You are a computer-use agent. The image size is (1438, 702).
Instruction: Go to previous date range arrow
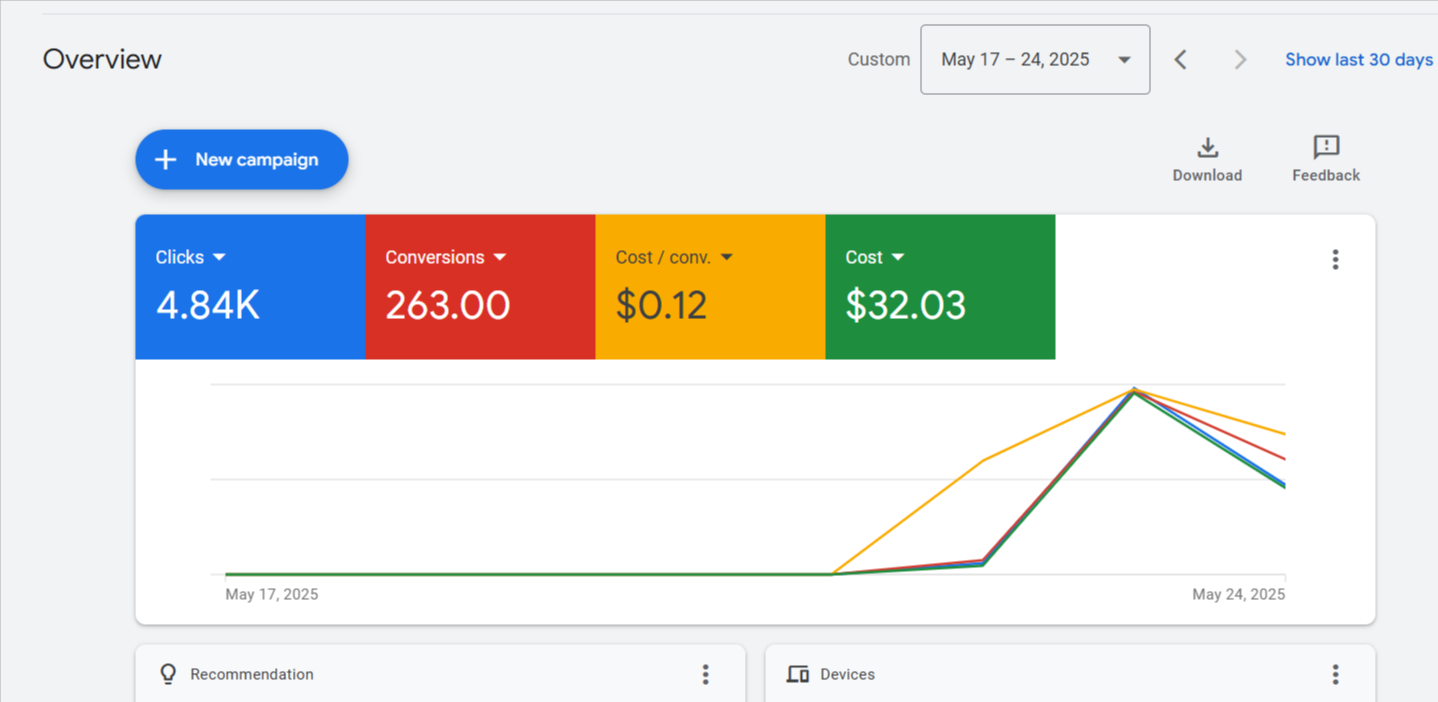point(1180,60)
